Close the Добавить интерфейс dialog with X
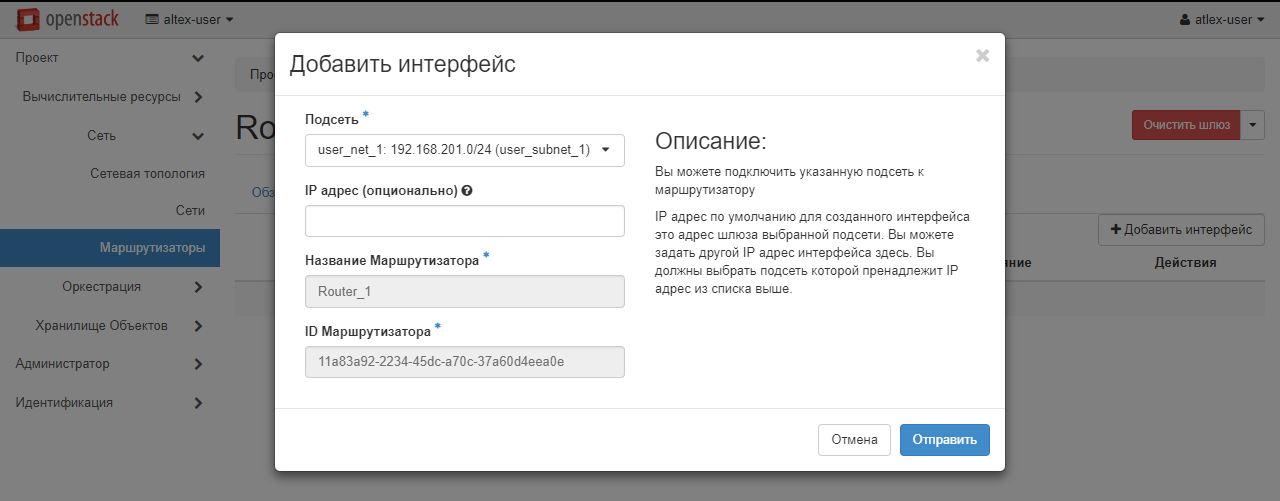The image size is (1280, 501). 982,56
